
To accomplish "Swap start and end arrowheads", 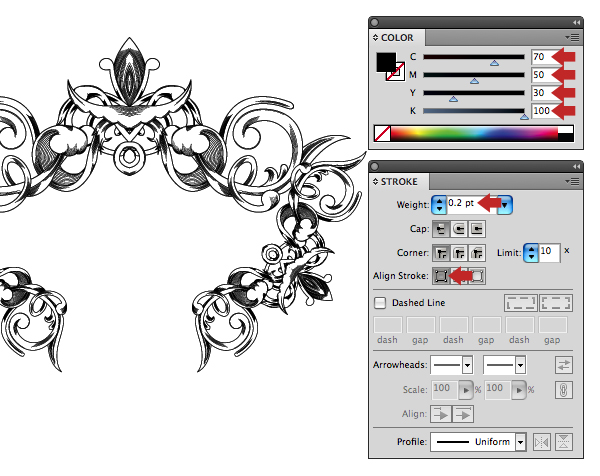I will coord(564,365).
